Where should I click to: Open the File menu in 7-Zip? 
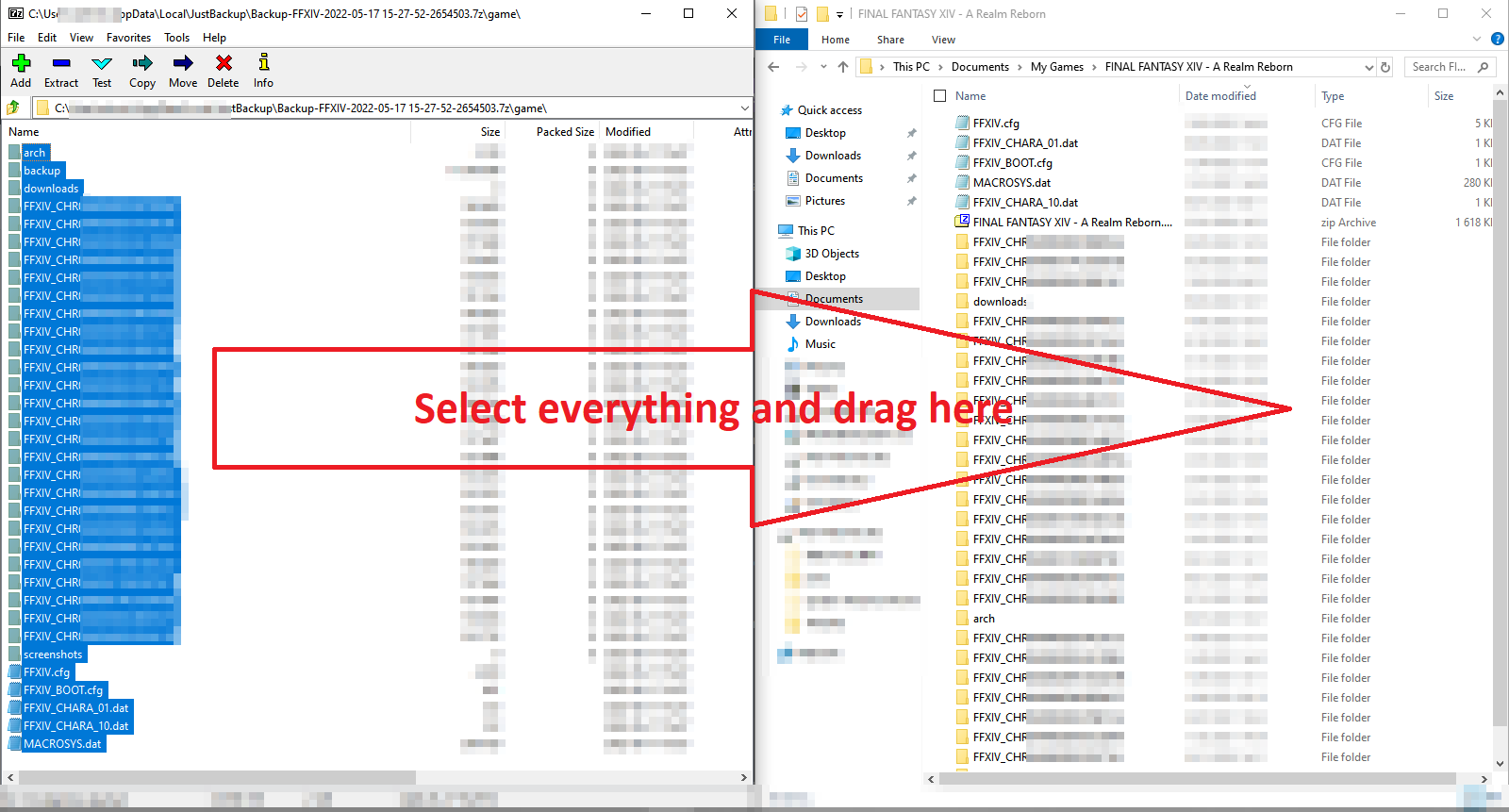point(16,38)
